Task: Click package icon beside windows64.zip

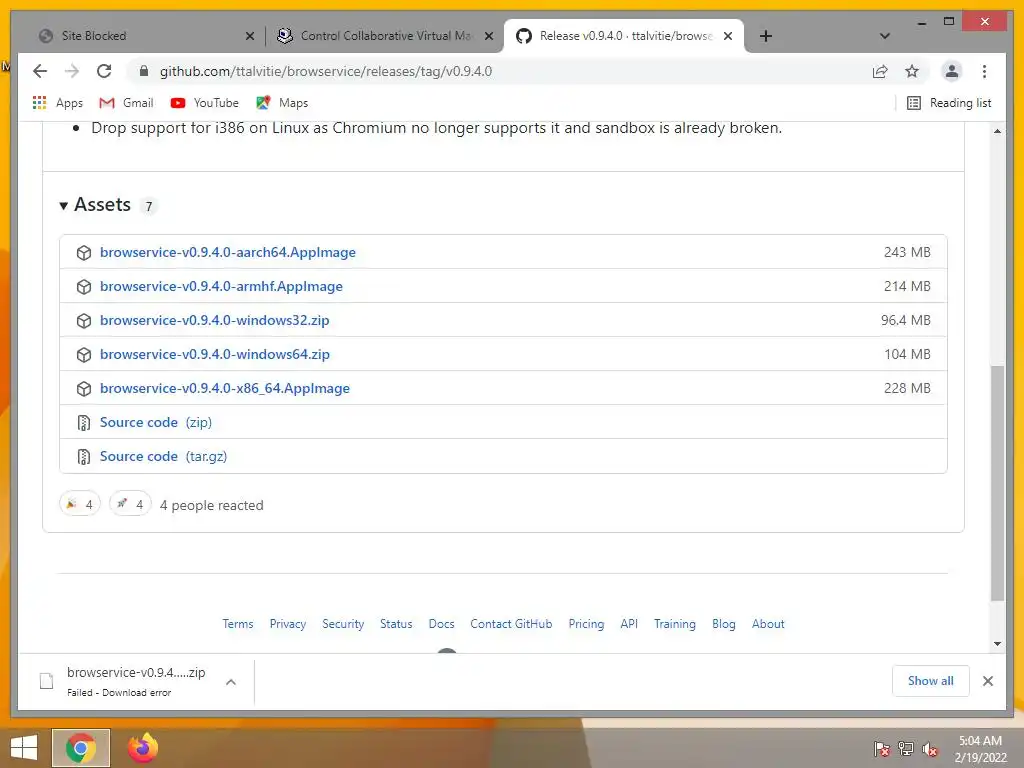Action: tap(84, 355)
